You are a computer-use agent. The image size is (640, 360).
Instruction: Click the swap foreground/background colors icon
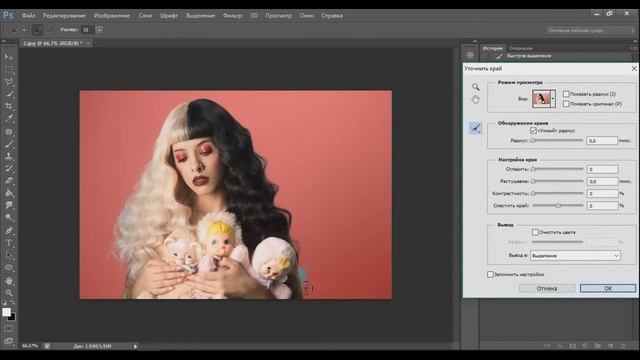tap(13, 303)
